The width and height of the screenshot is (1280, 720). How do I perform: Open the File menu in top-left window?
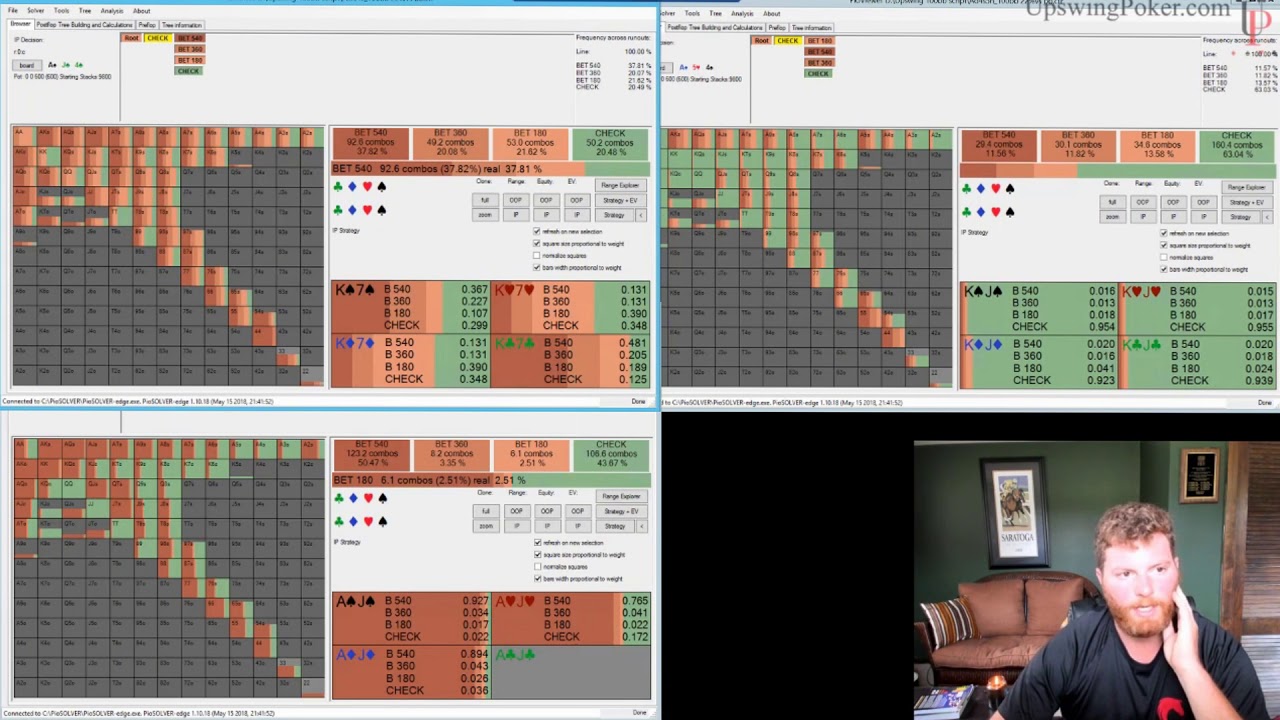point(13,11)
